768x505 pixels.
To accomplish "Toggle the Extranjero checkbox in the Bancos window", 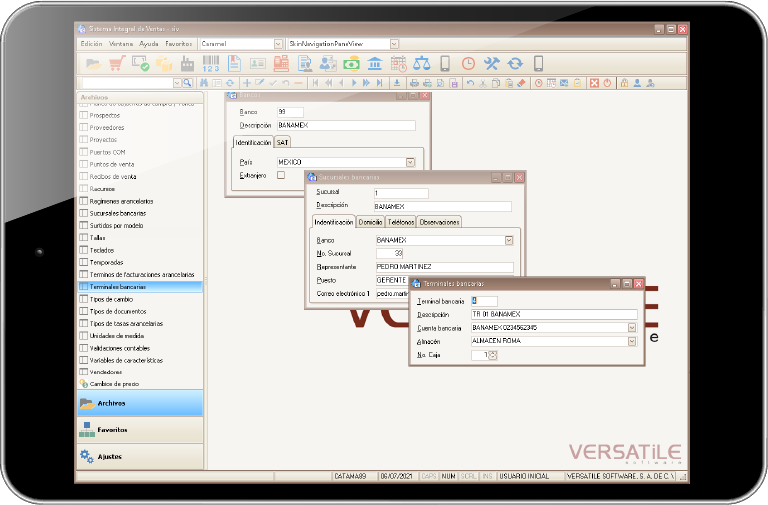I will tap(281, 175).
